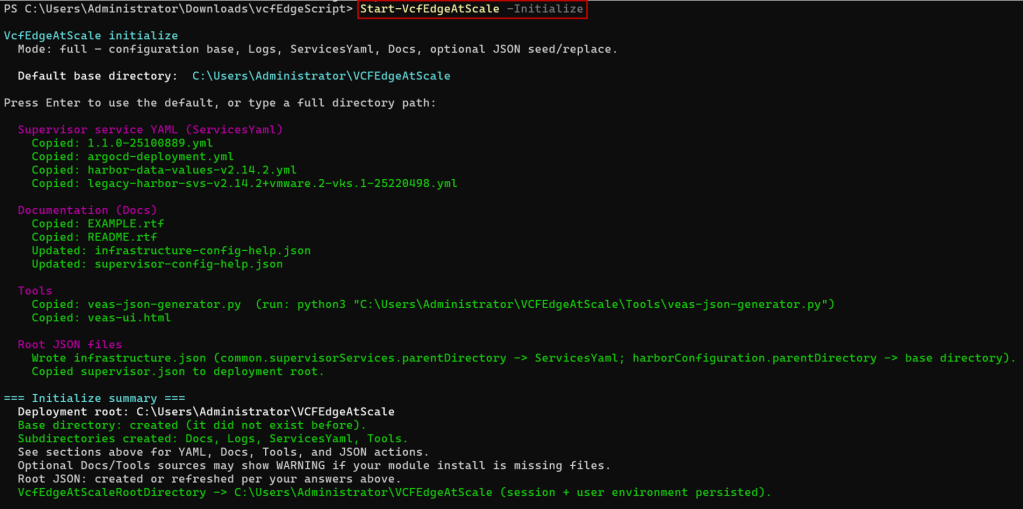Click the PowerShell prompt path vcfEdgeScript
Image resolution: width=1023 pixels, height=509 pixels.
(177, 9)
